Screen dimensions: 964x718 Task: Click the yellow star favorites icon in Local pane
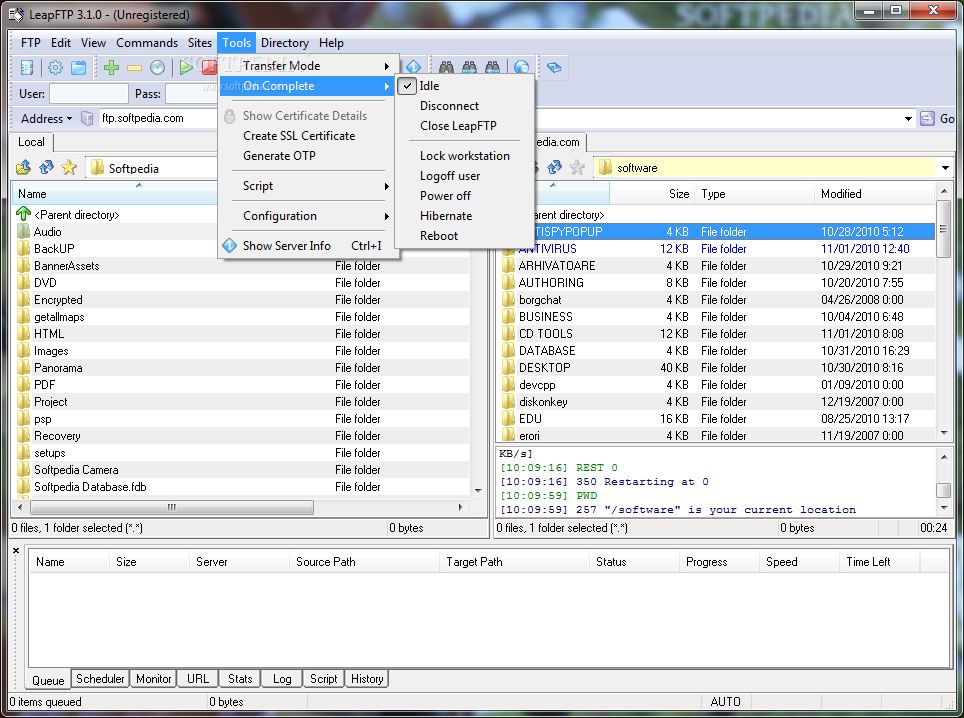click(69, 167)
